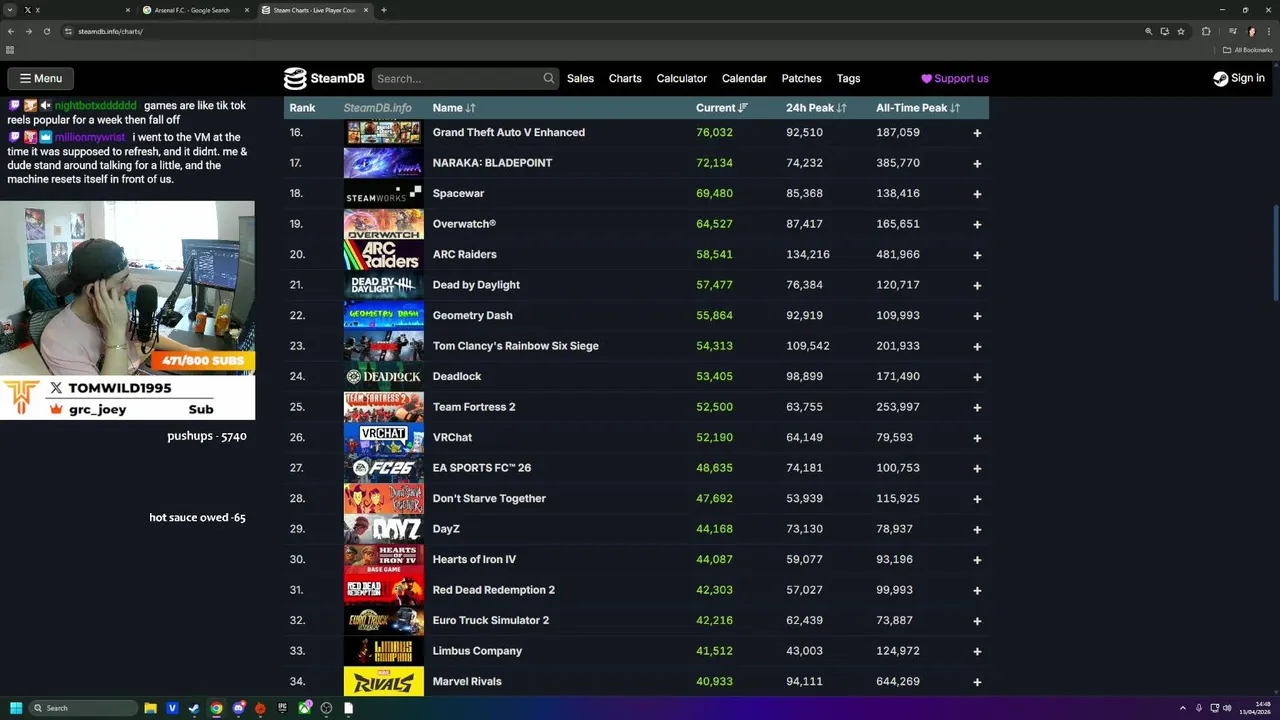
Task: Open Chrome three-dot menu
Action: pos(1269,31)
